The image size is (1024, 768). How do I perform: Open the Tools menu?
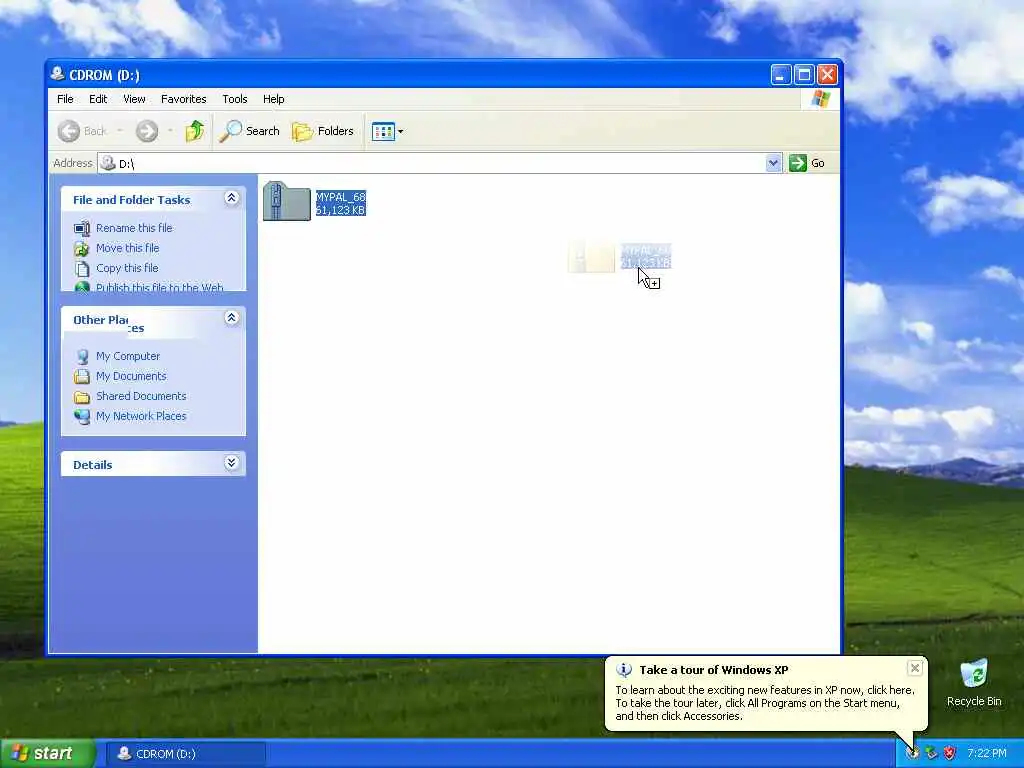pos(234,99)
